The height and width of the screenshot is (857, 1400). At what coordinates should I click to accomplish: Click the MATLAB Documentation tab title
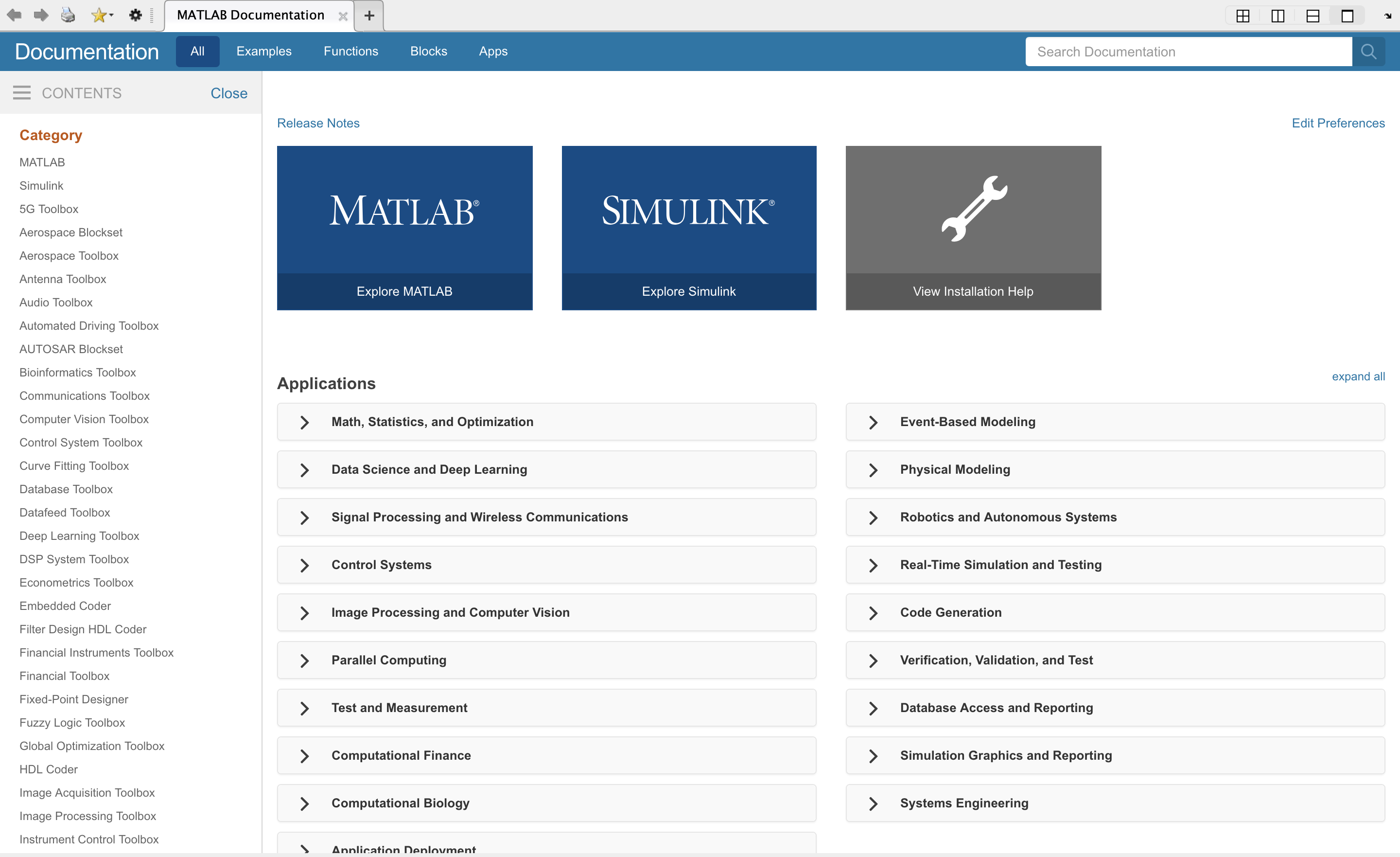(x=250, y=16)
